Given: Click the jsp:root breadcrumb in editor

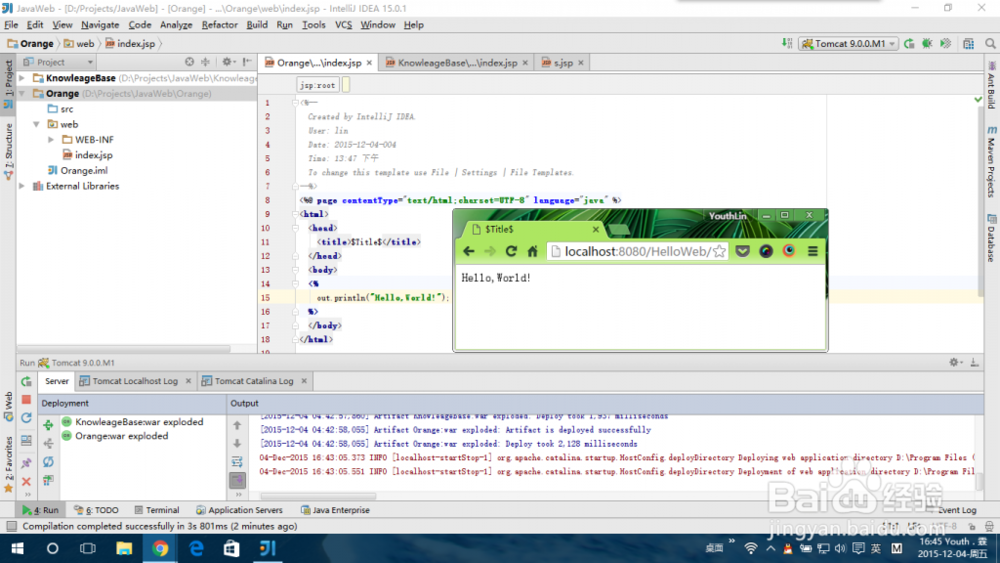Looking at the screenshot, I should coord(318,85).
